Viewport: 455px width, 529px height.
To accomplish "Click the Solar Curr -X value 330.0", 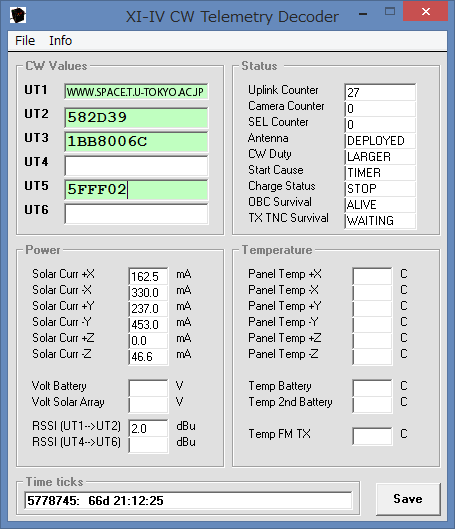I will [x=148, y=292].
